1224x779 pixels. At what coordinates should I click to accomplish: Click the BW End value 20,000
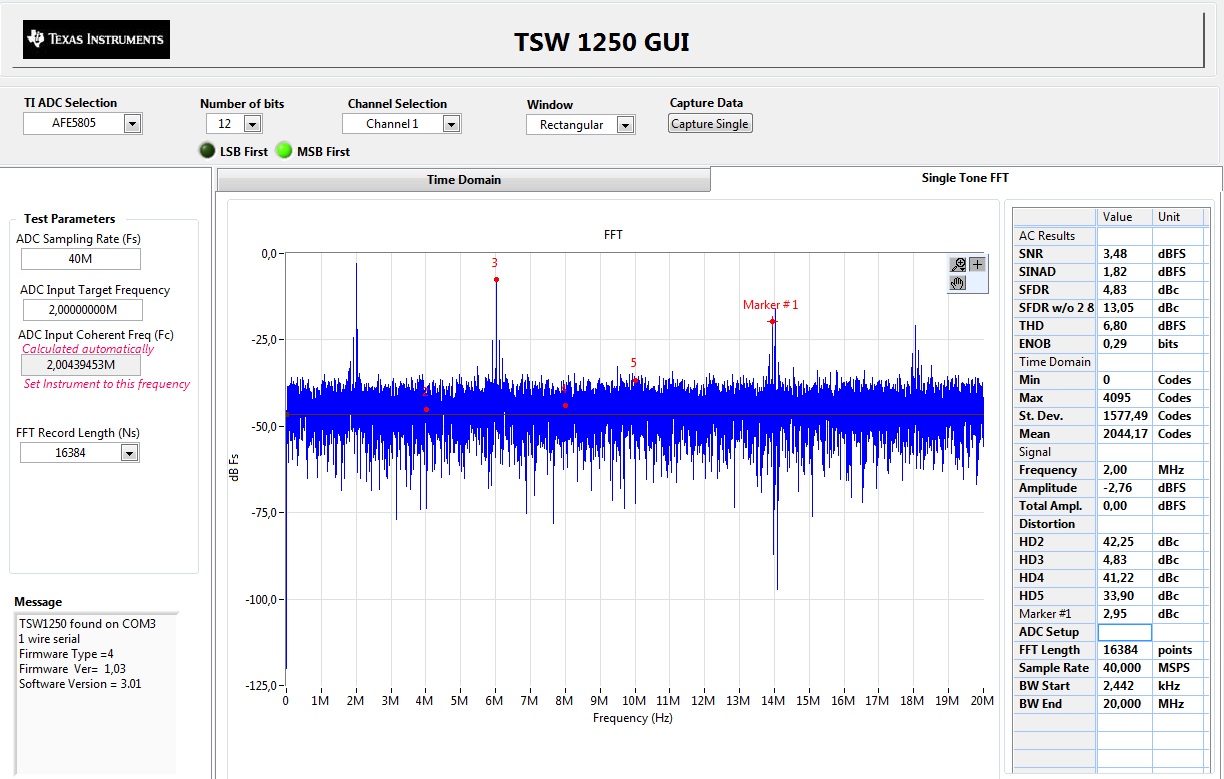(1121, 704)
